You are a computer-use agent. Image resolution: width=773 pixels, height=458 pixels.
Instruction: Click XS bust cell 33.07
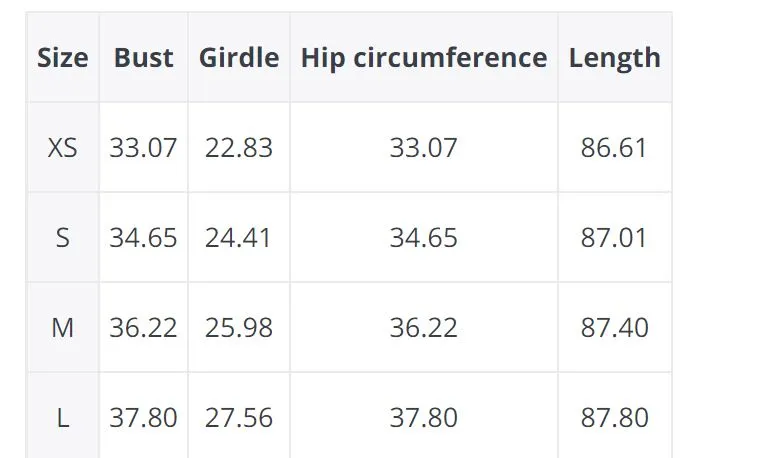[143, 147]
